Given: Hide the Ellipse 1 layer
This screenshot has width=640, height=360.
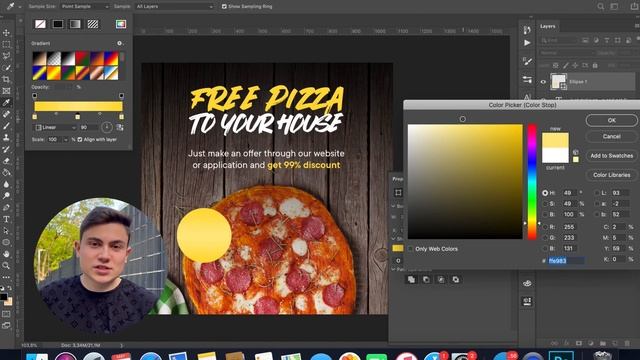Looking at the screenshot, I should (543, 82).
